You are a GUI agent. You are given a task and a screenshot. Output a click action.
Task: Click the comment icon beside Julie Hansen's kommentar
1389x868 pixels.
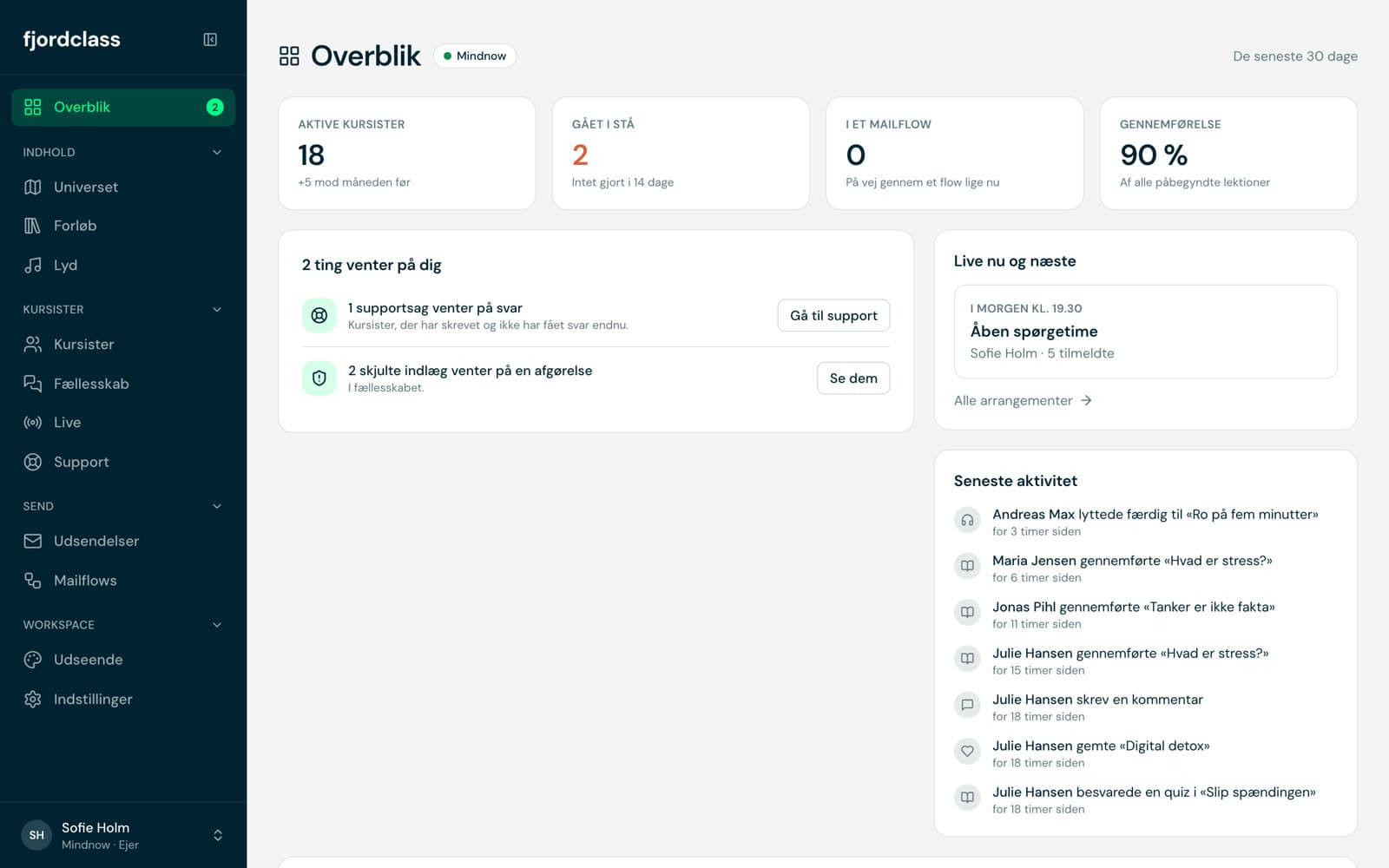(x=967, y=705)
